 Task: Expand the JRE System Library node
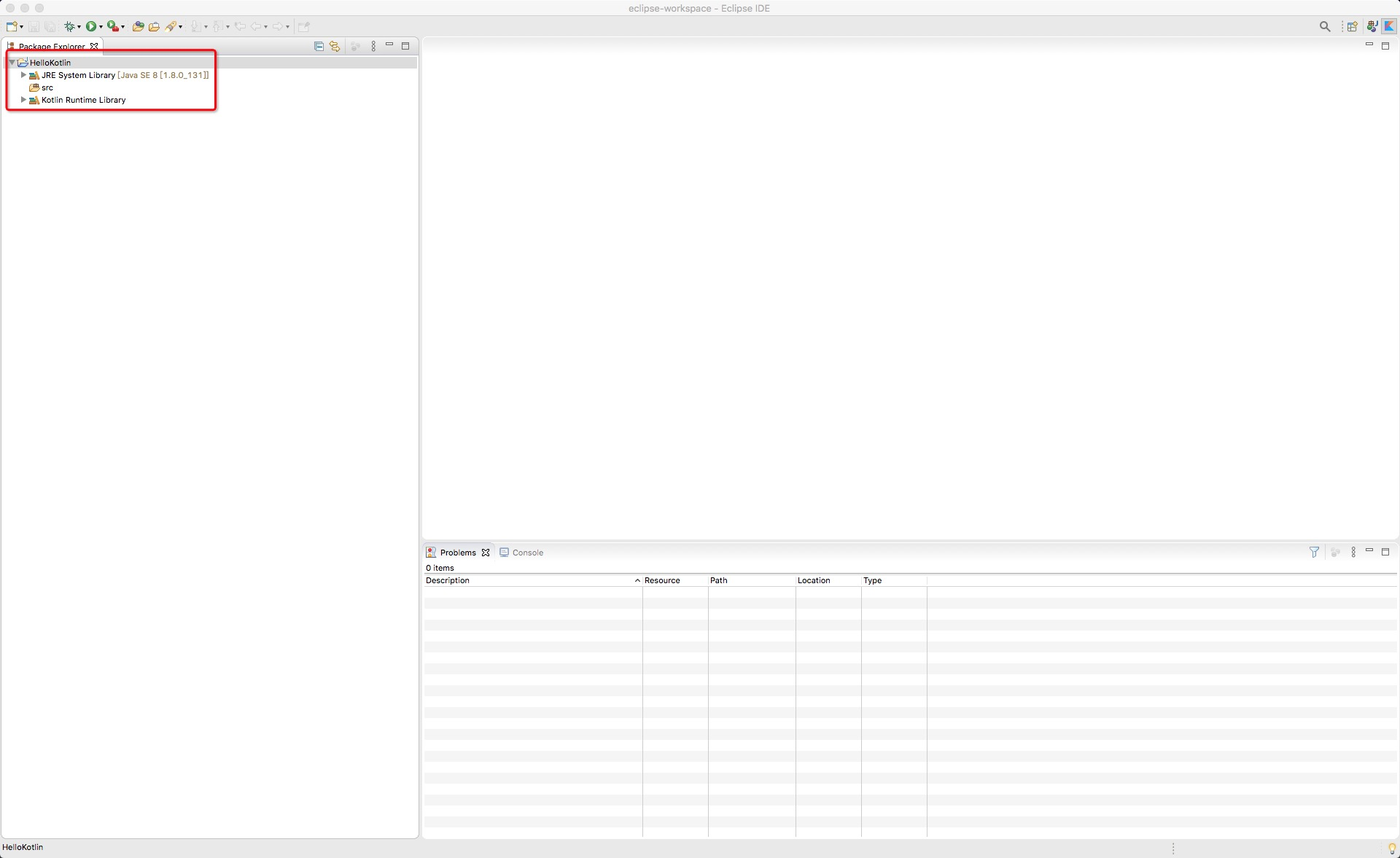(23, 75)
